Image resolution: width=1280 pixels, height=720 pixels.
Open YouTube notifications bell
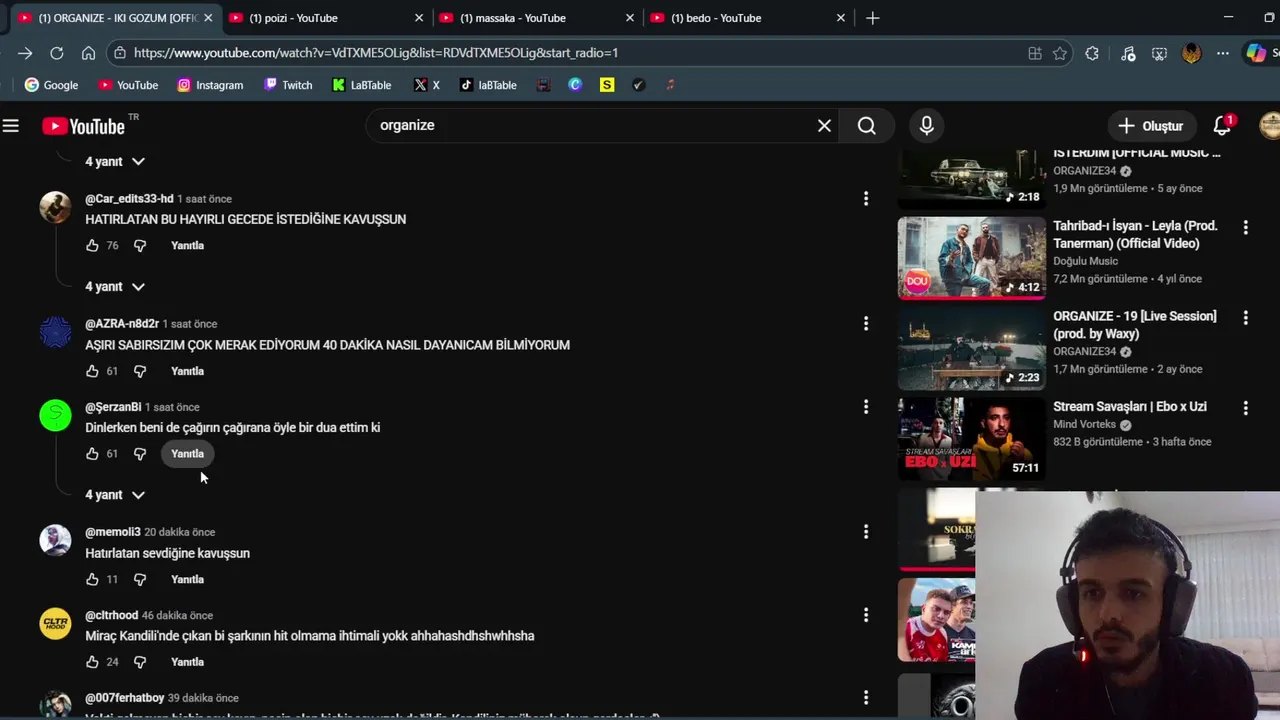coord(1222,126)
